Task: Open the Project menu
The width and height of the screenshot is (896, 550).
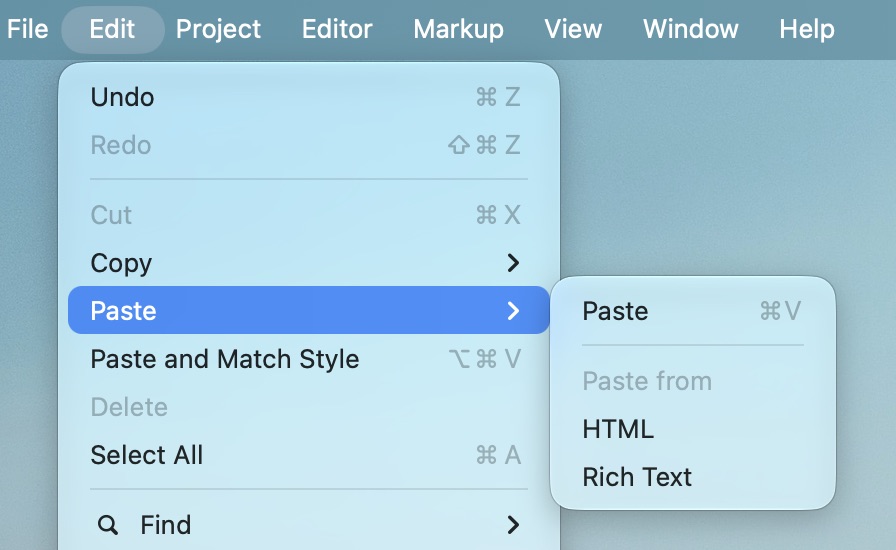Action: (218, 29)
